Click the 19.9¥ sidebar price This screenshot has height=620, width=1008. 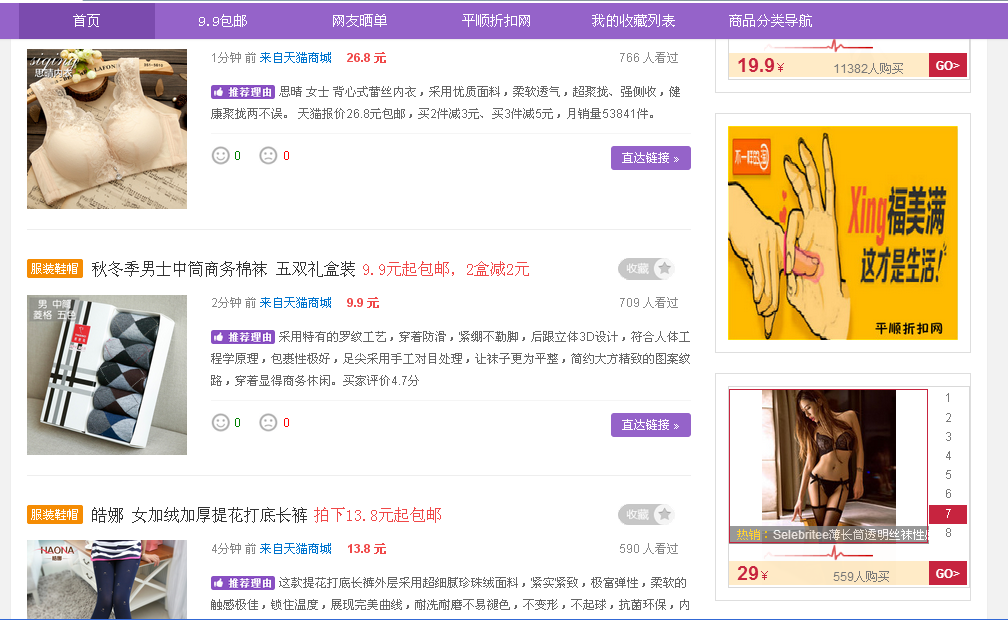[760, 66]
